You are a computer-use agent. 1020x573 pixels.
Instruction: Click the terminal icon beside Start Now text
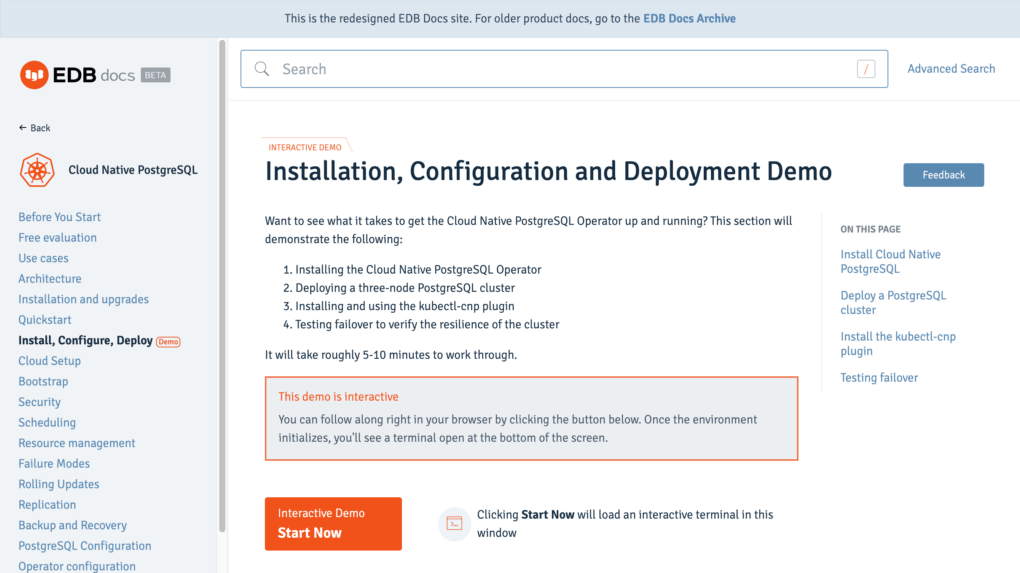pyautogui.click(x=454, y=524)
